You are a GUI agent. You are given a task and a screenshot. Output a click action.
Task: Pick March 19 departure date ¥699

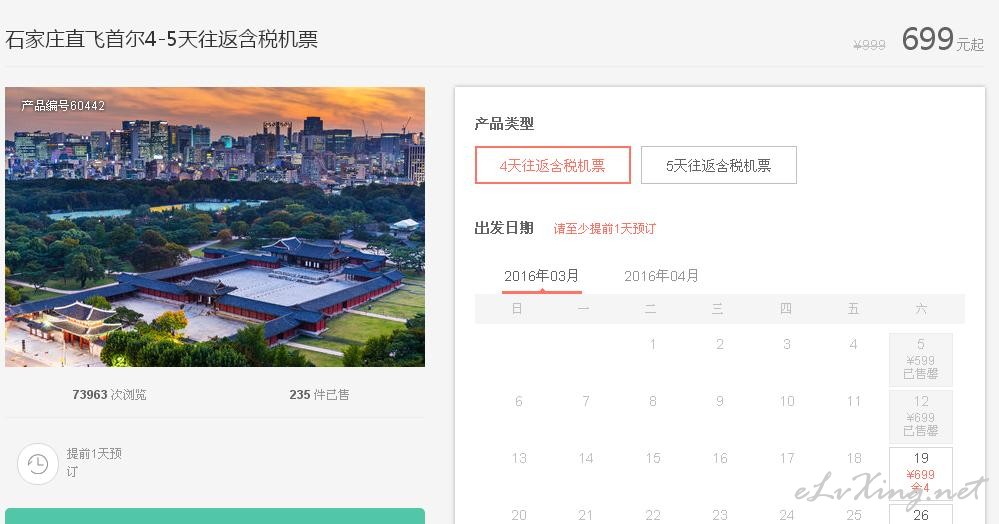[x=921, y=473]
